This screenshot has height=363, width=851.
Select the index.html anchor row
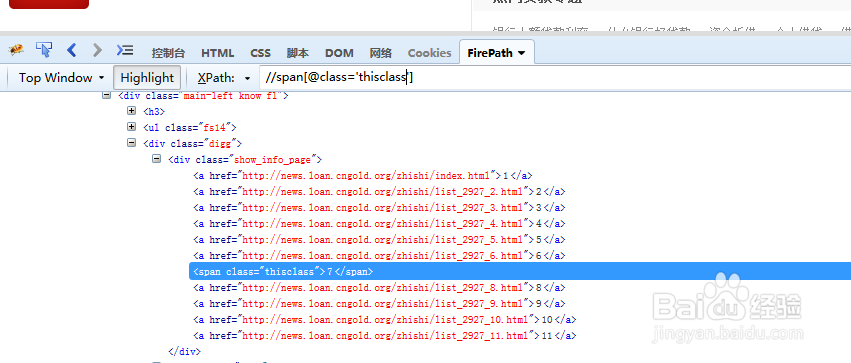point(363,175)
